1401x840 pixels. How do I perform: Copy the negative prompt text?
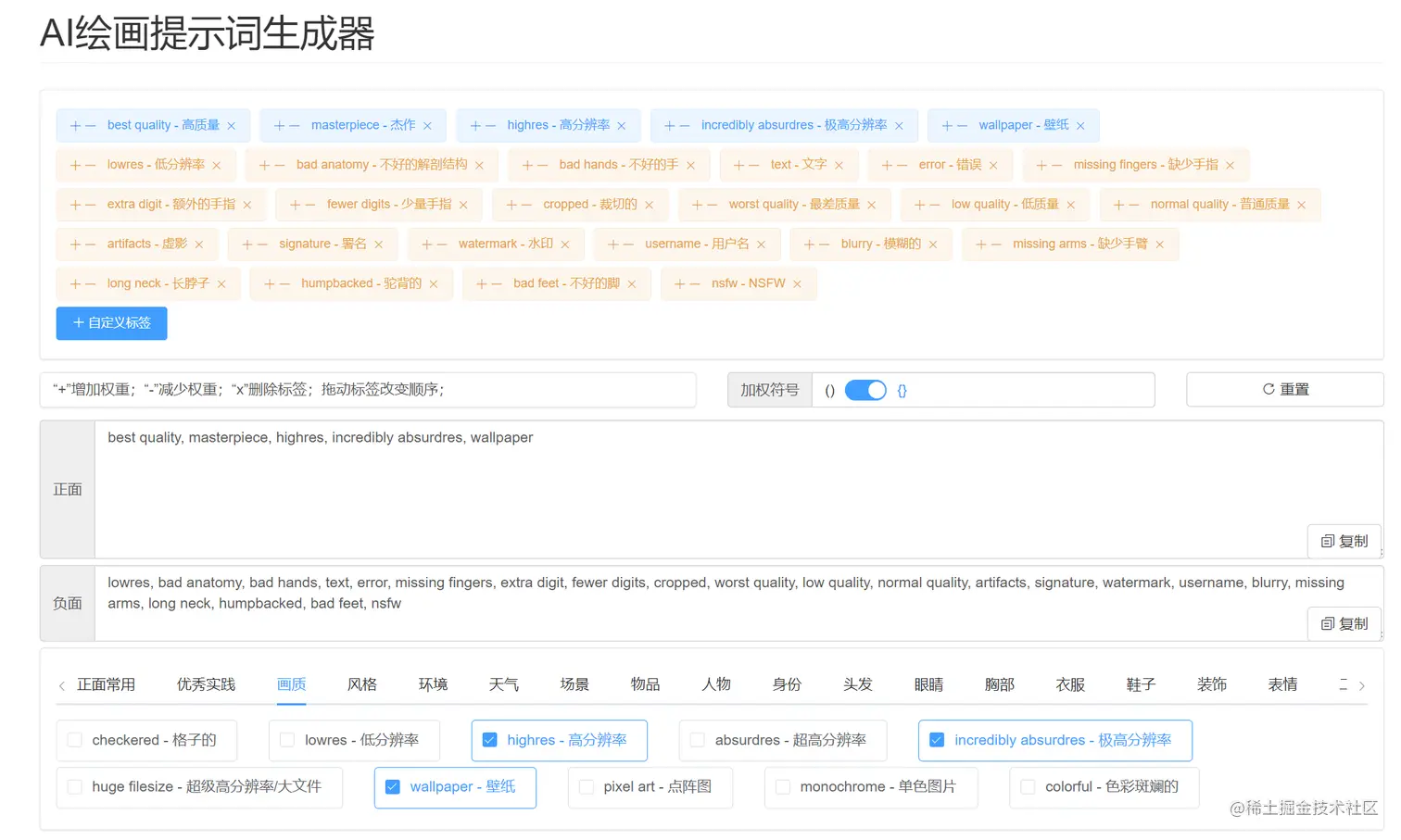(x=1344, y=624)
